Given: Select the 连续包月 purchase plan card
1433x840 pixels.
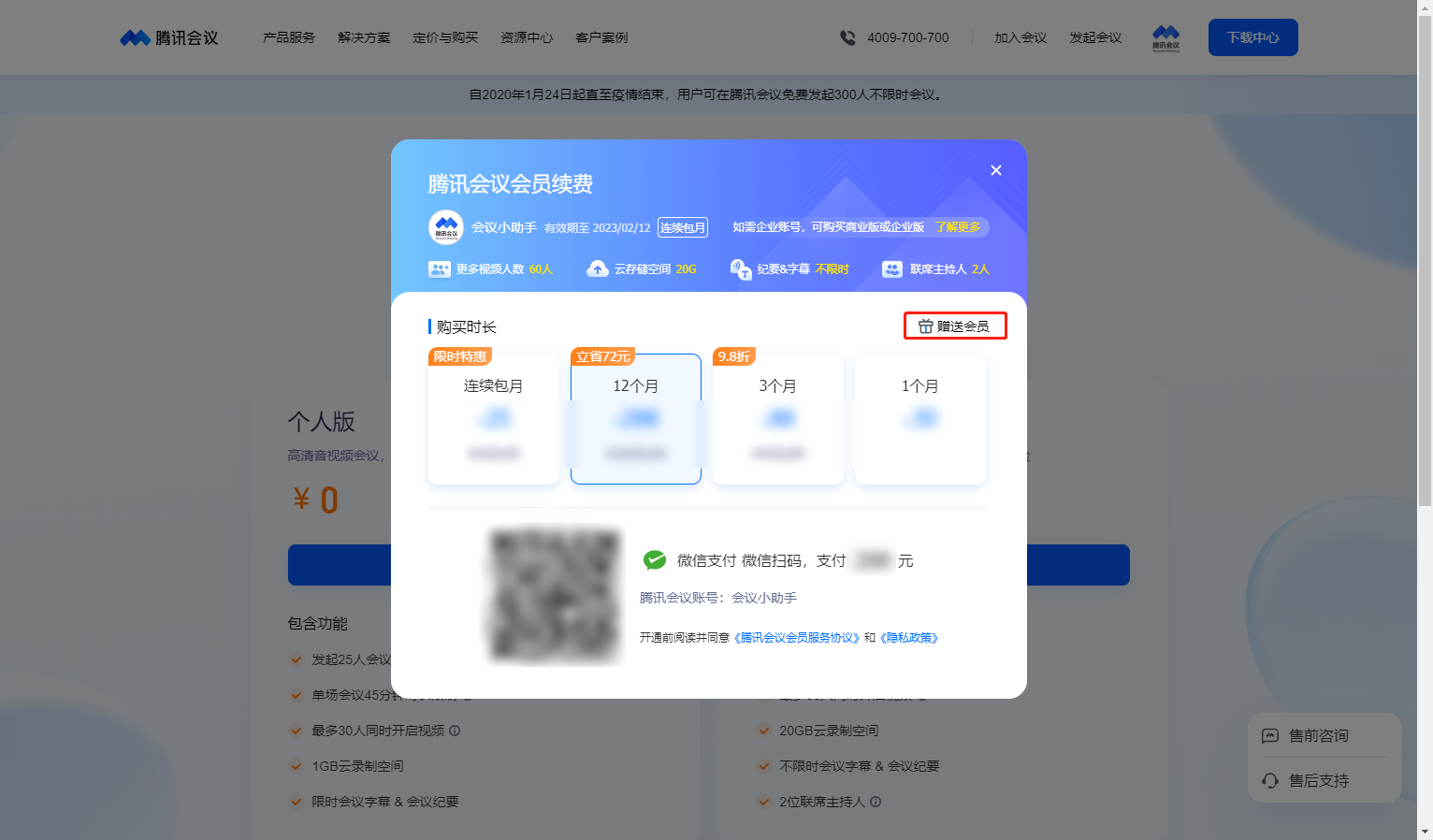Looking at the screenshot, I should [x=494, y=419].
